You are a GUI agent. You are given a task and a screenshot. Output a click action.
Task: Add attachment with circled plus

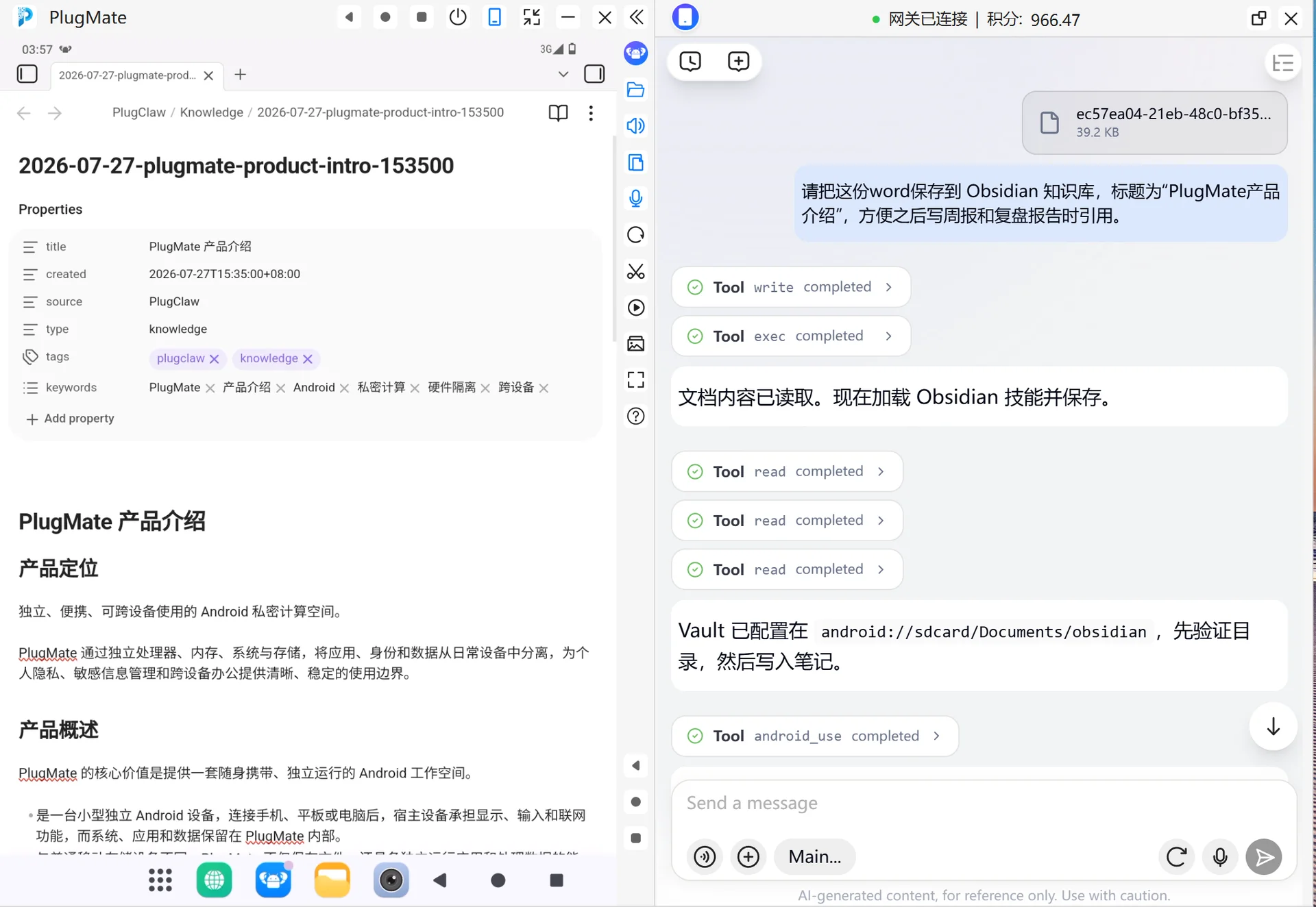(748, 857)
